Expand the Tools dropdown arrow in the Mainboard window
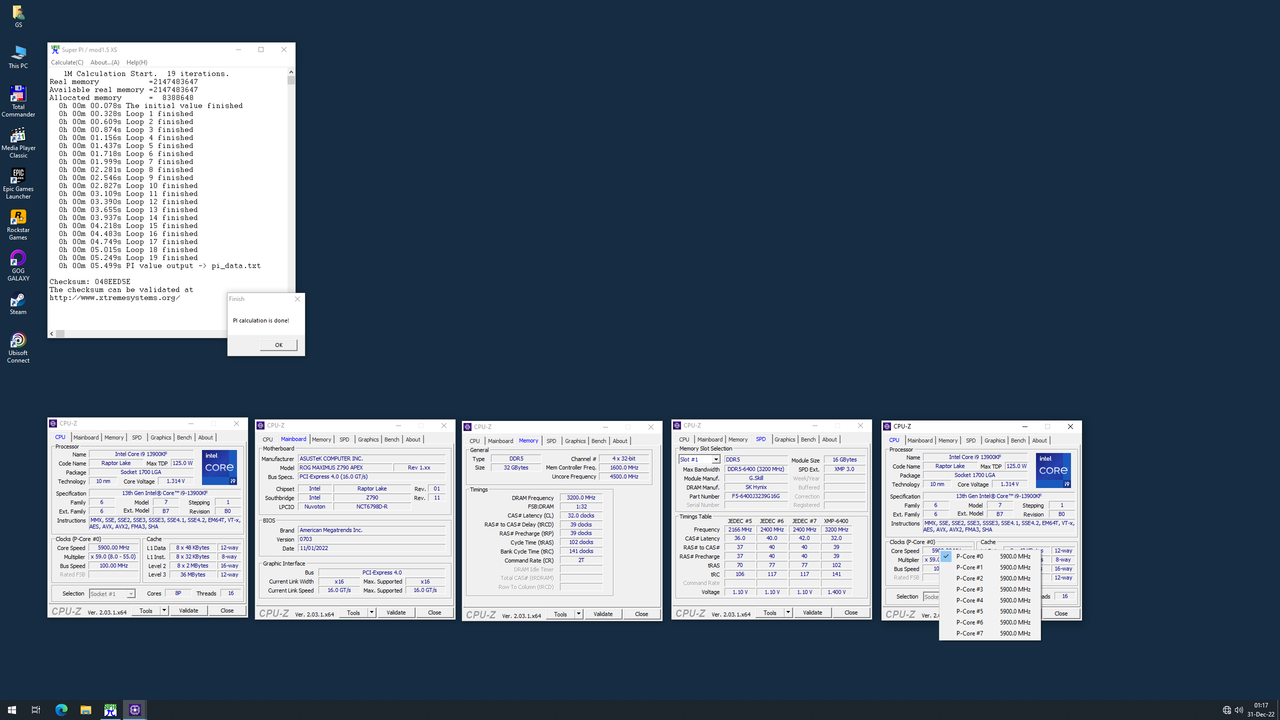1280x720 pixels. (x=371, y=612)
